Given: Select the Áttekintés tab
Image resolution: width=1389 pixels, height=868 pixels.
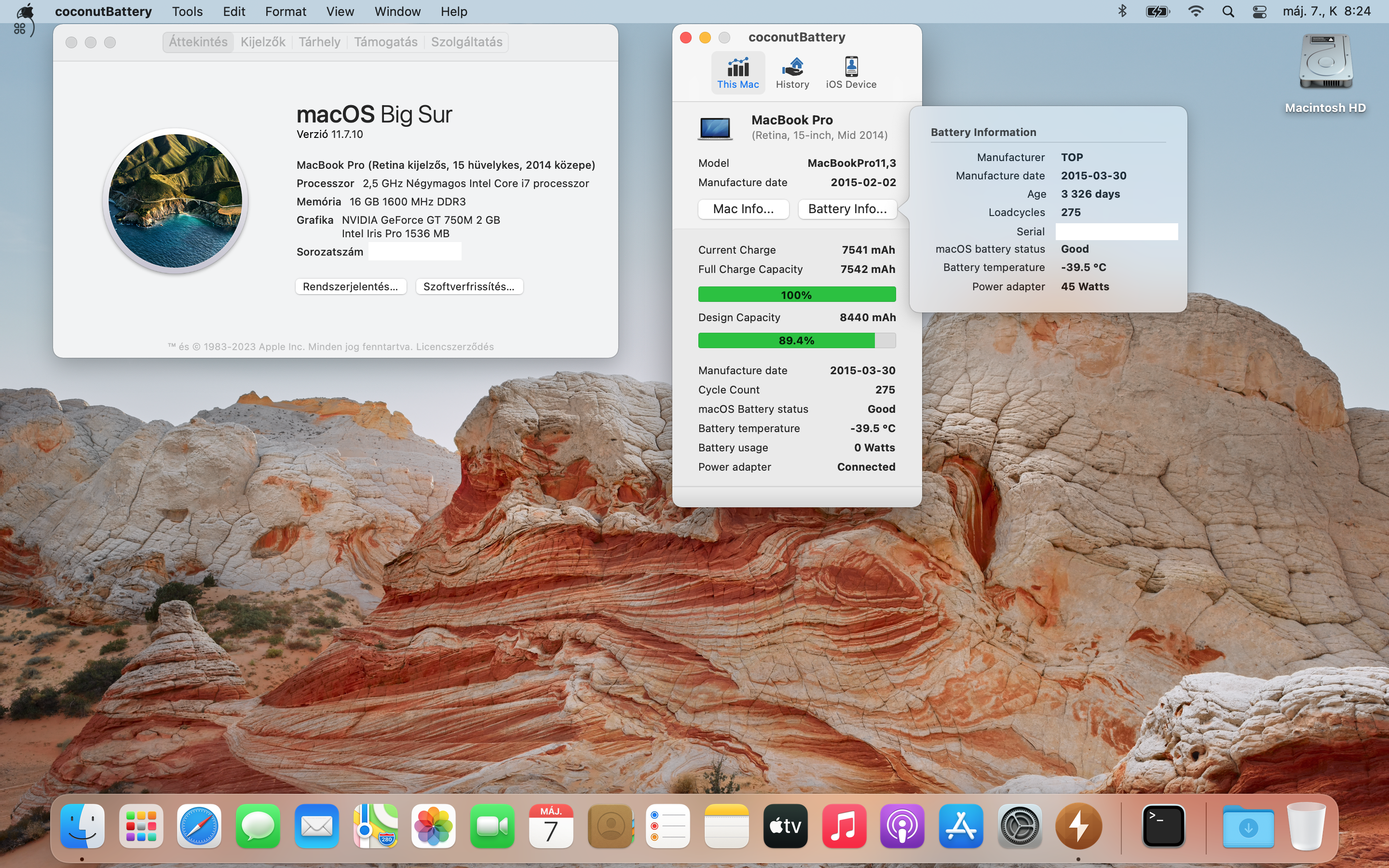Looking at the screenshot, I should click(198, 42).
